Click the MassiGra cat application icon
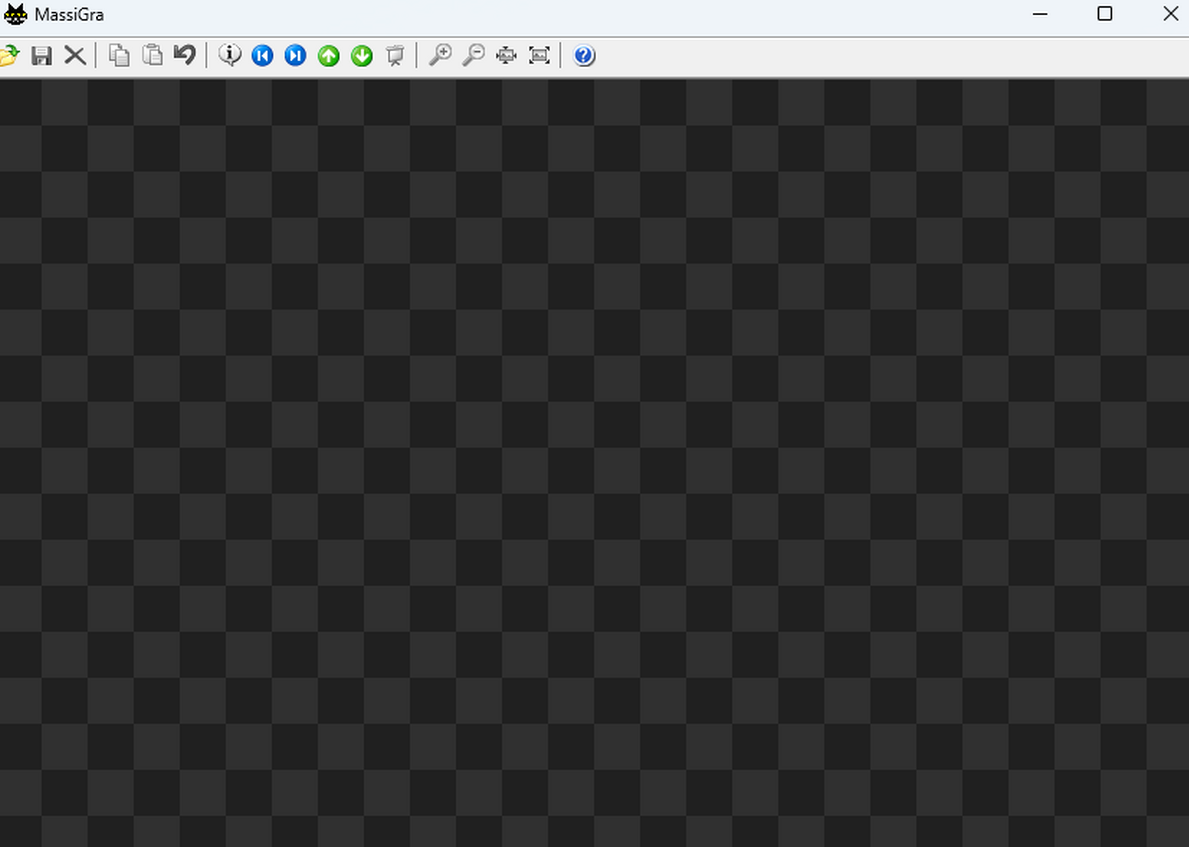 pos(15,14)
